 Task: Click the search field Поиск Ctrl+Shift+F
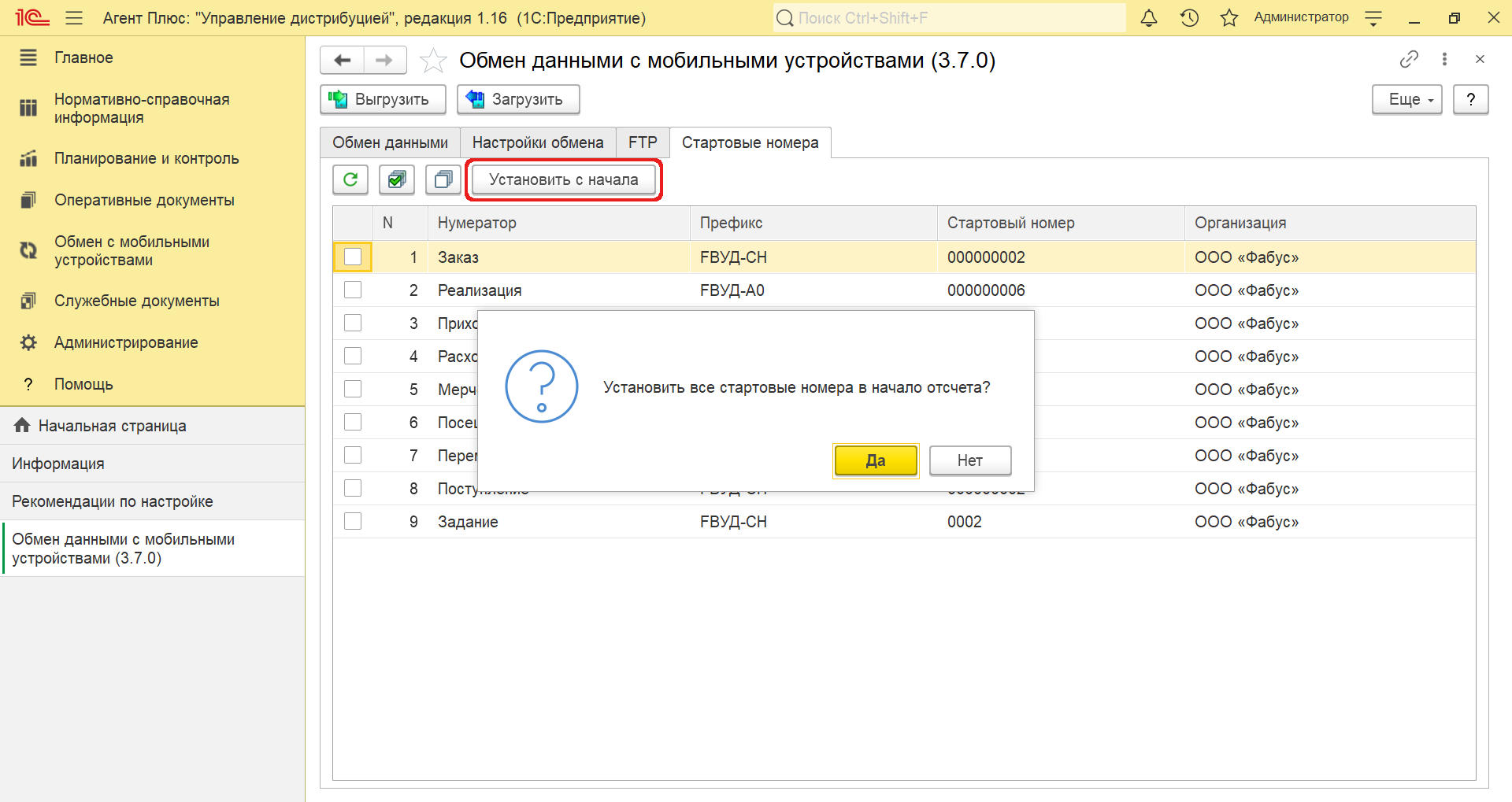point(949,18)
